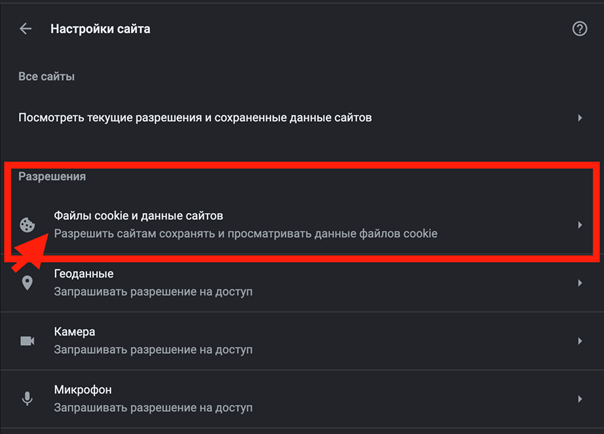604x434 pixels.
Task: Open Посмотреть текущие разрешения и сохраненные данные сайтов
Action: click(302, 118)
